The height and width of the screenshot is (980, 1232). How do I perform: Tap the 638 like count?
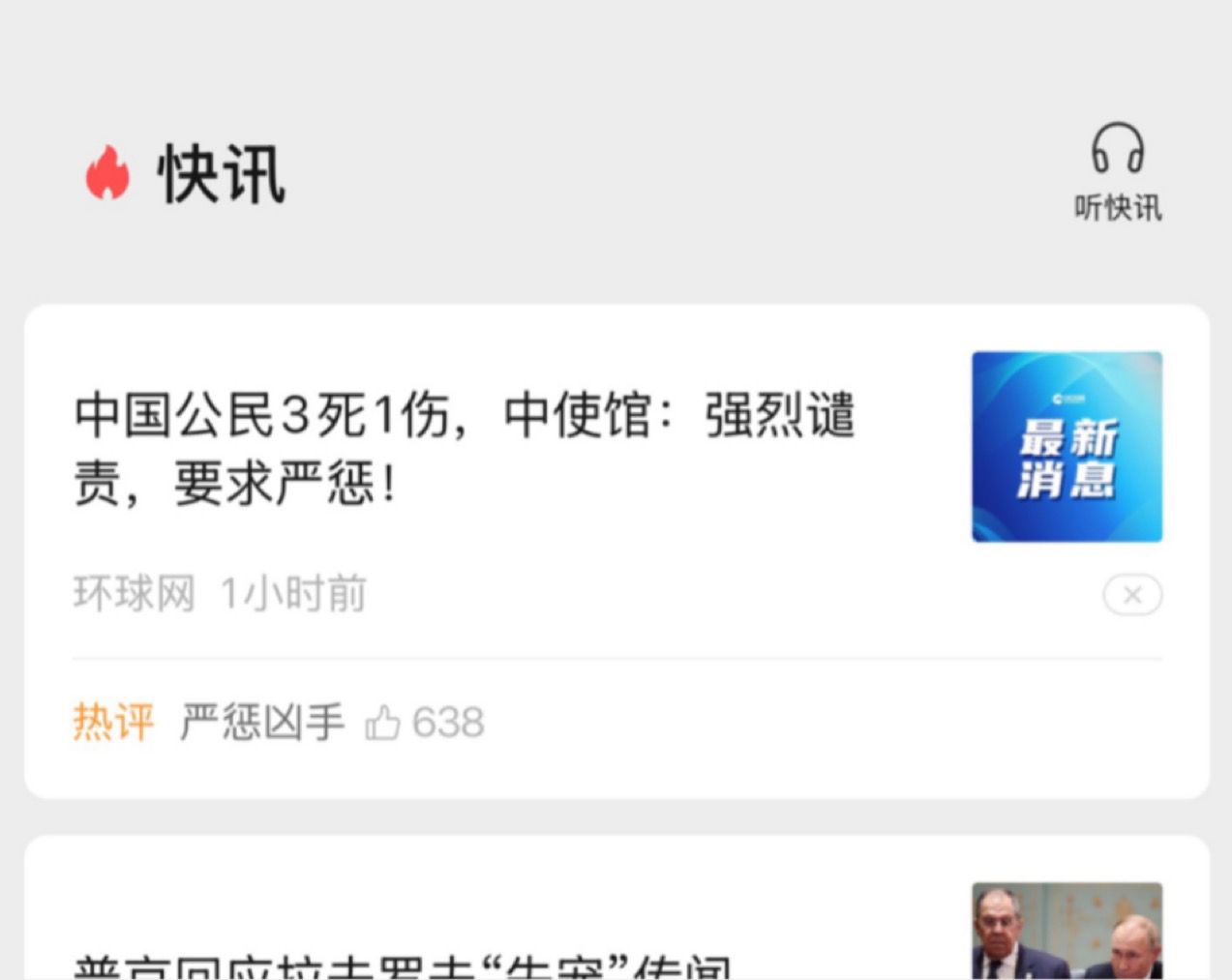448,723
